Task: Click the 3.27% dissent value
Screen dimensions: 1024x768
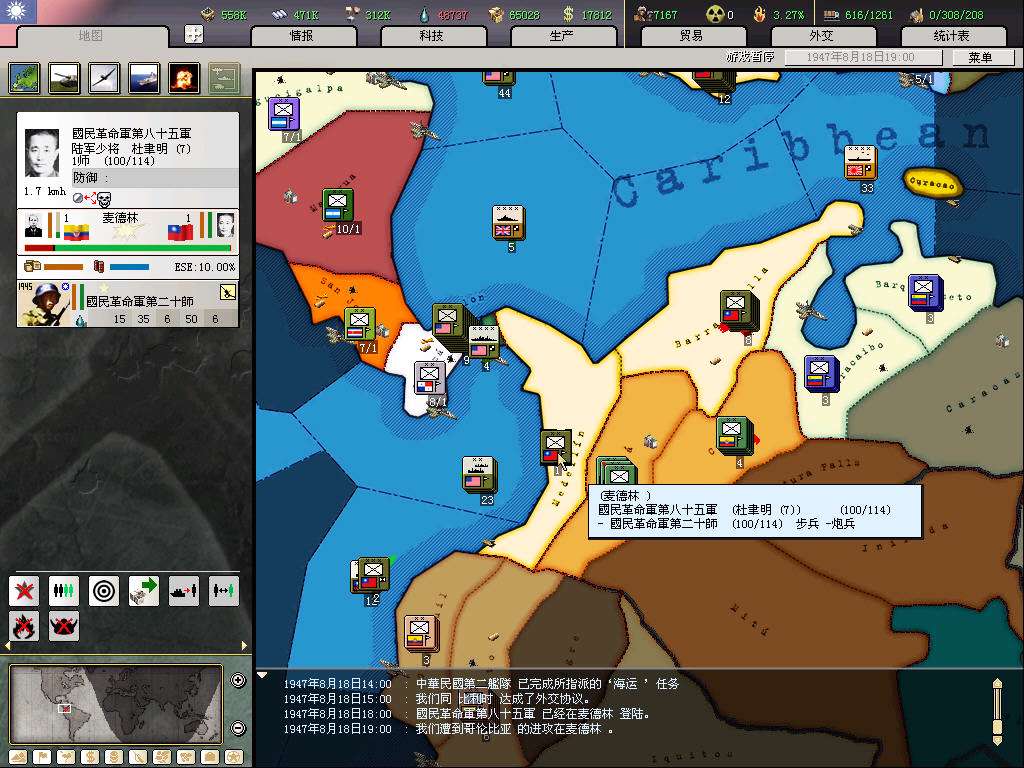Action: 789,14
